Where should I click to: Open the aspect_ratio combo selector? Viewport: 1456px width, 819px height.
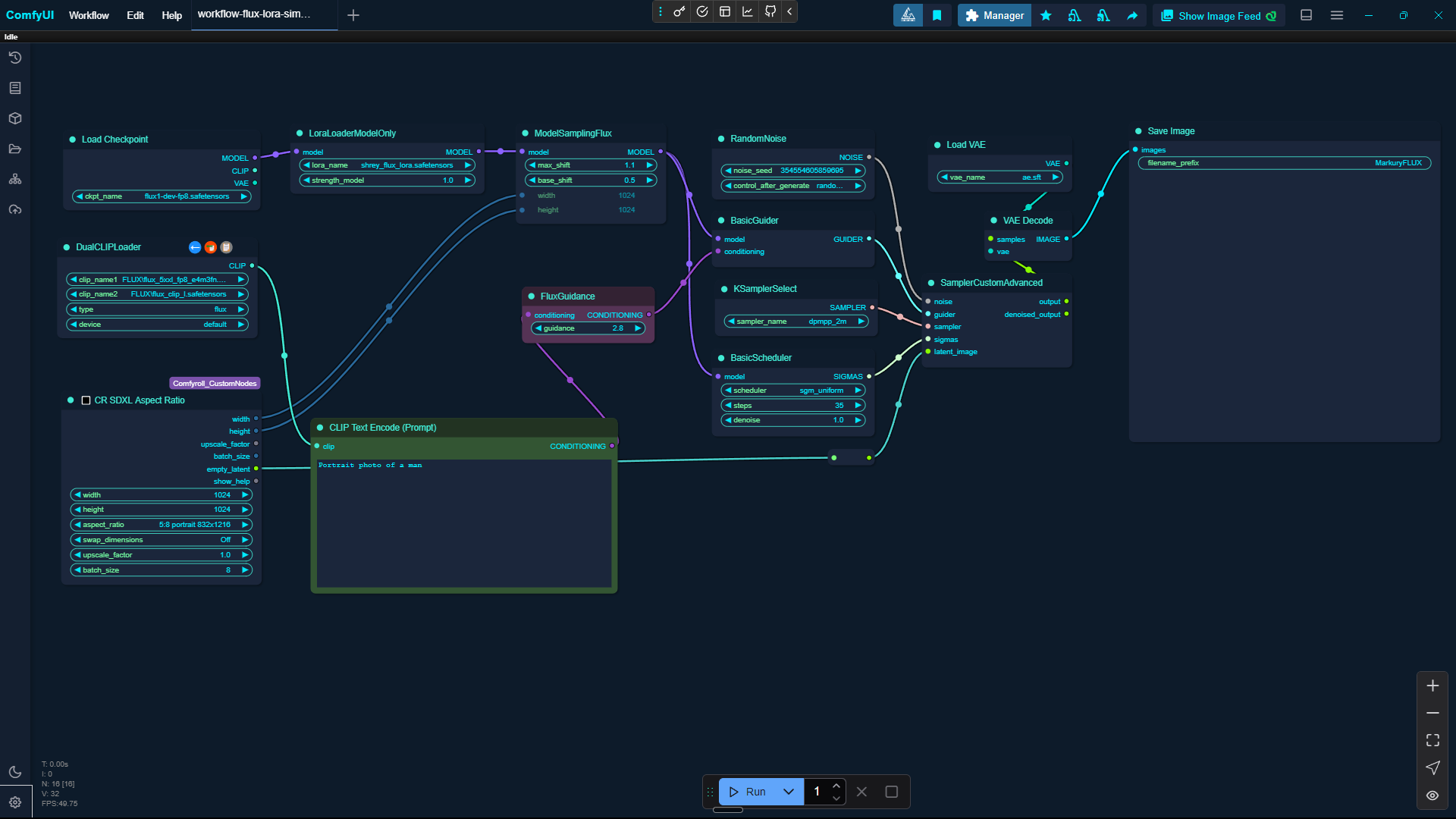[161, 525]
